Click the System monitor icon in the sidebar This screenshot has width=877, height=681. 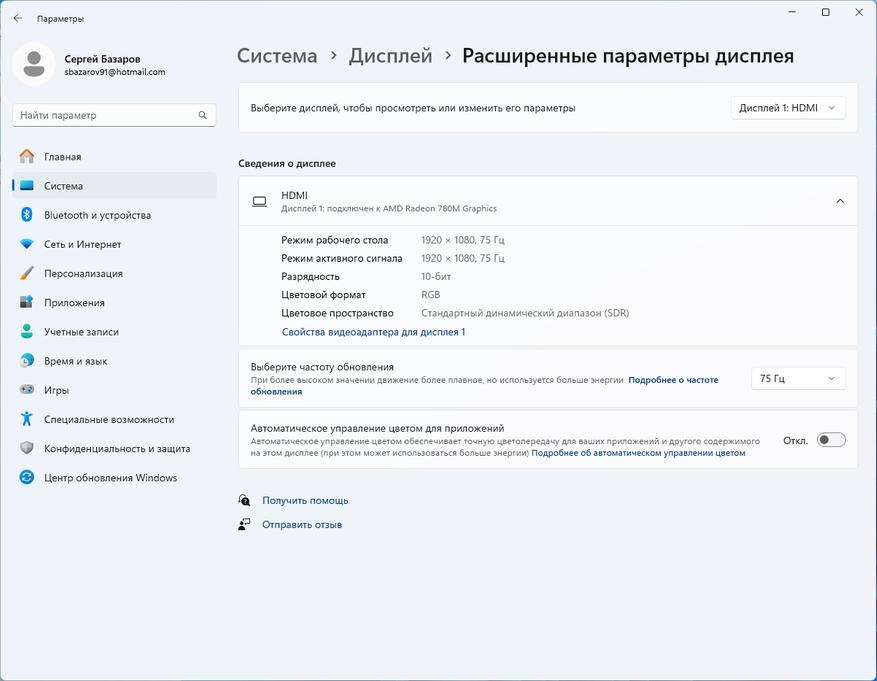point(26,186)
